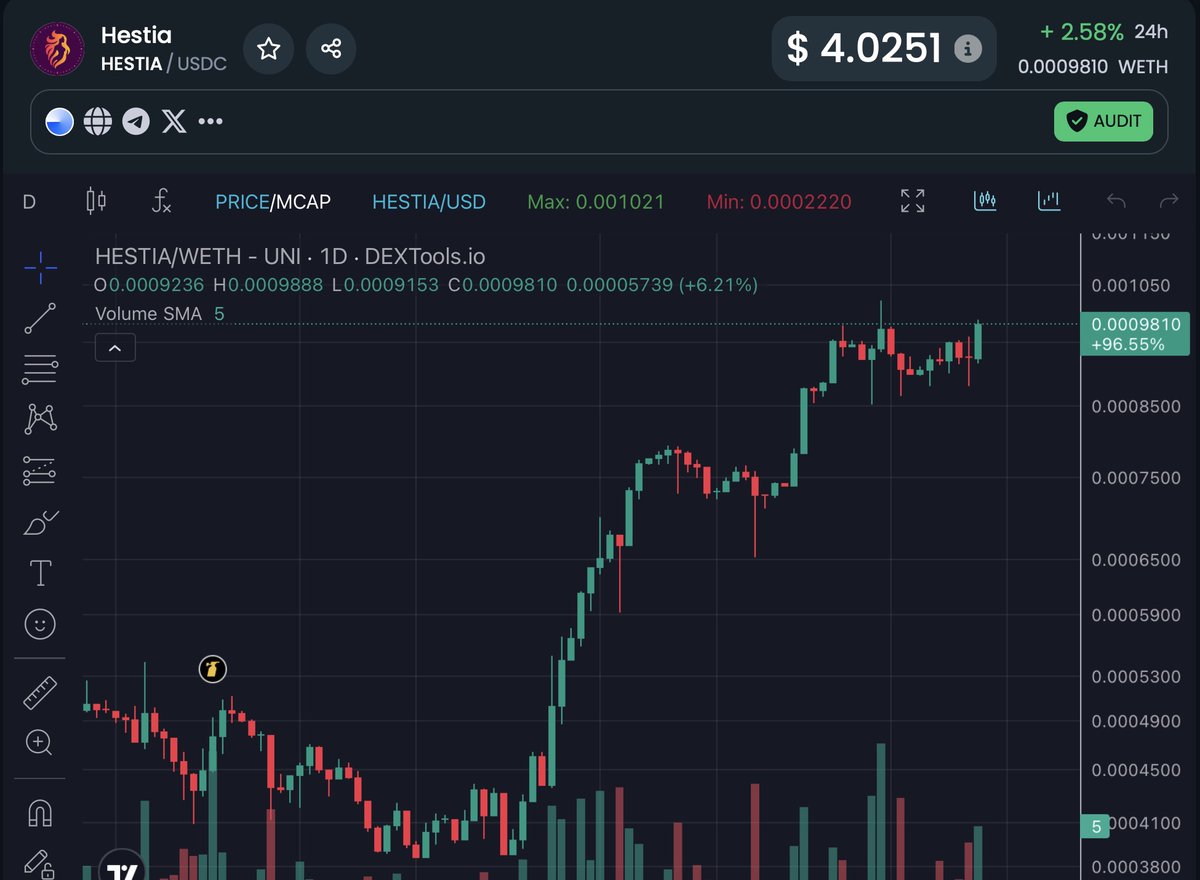Open the Telegram link icon

pos(136,122)
